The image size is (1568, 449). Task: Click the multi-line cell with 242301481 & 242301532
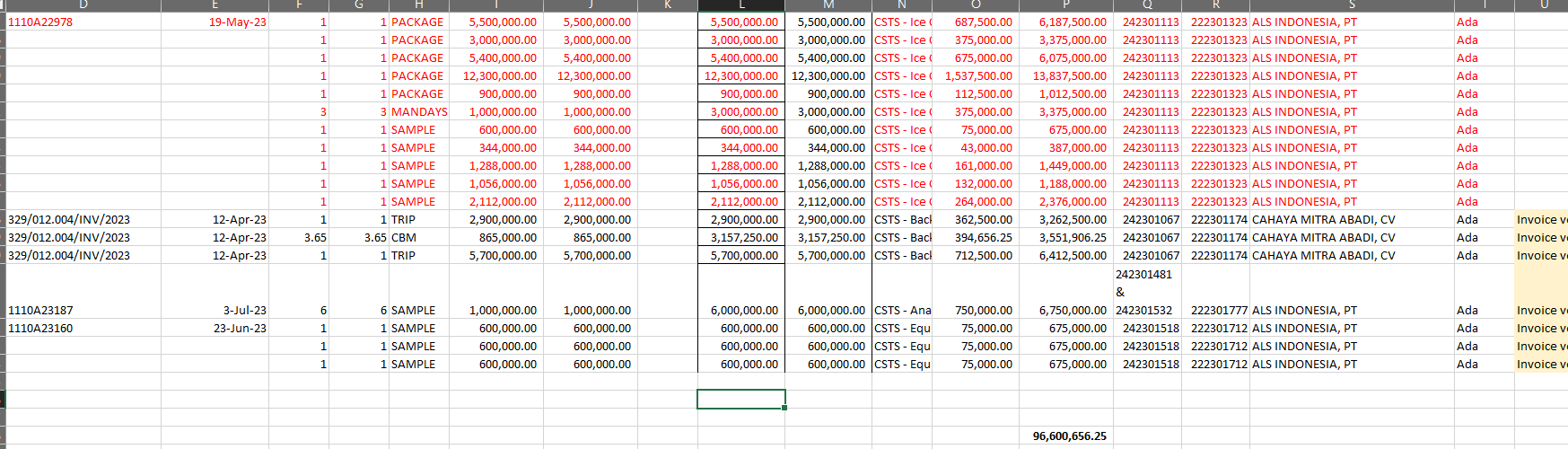(x=1146, y=292)
